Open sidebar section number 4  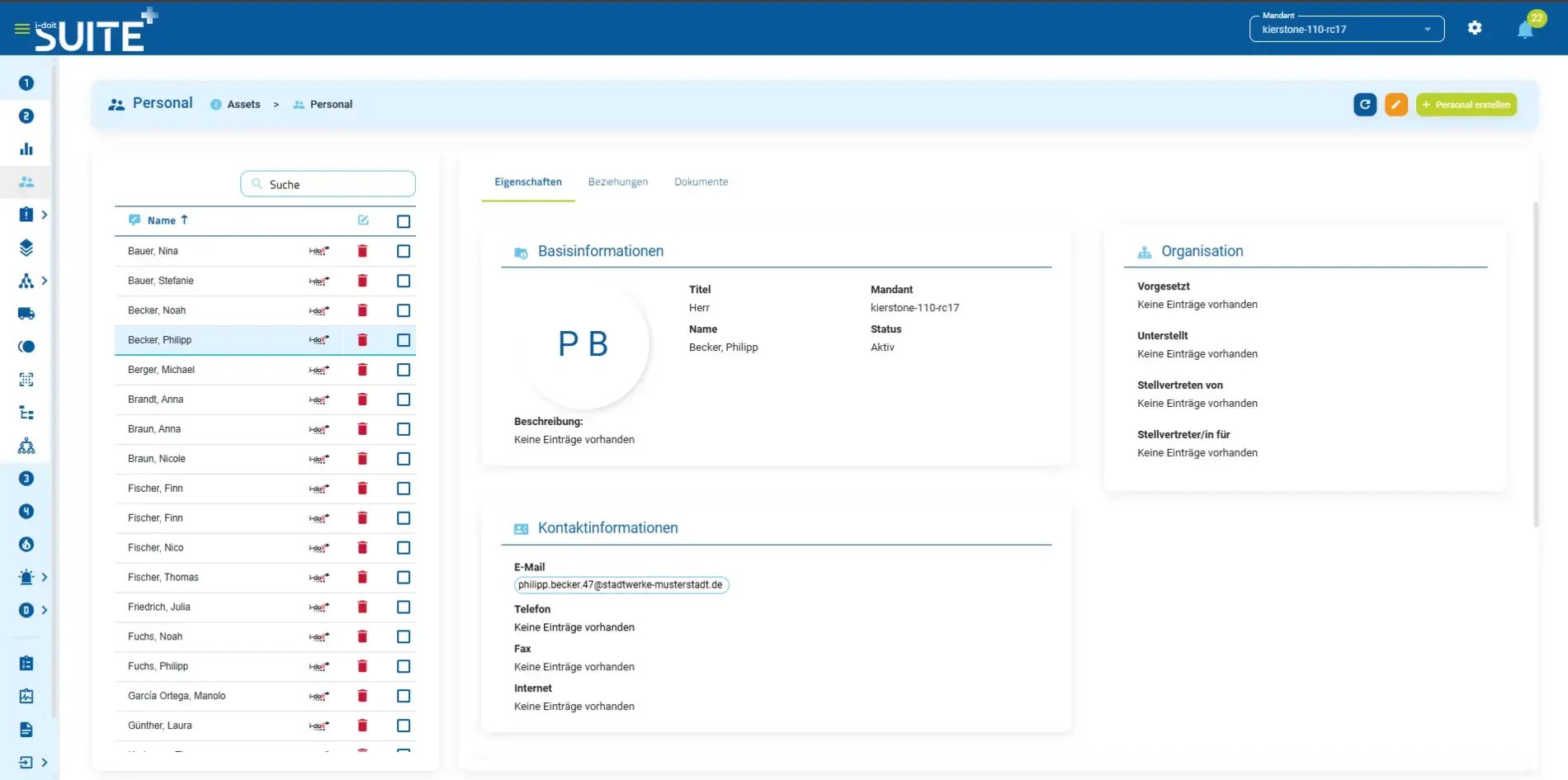(26, 512)
